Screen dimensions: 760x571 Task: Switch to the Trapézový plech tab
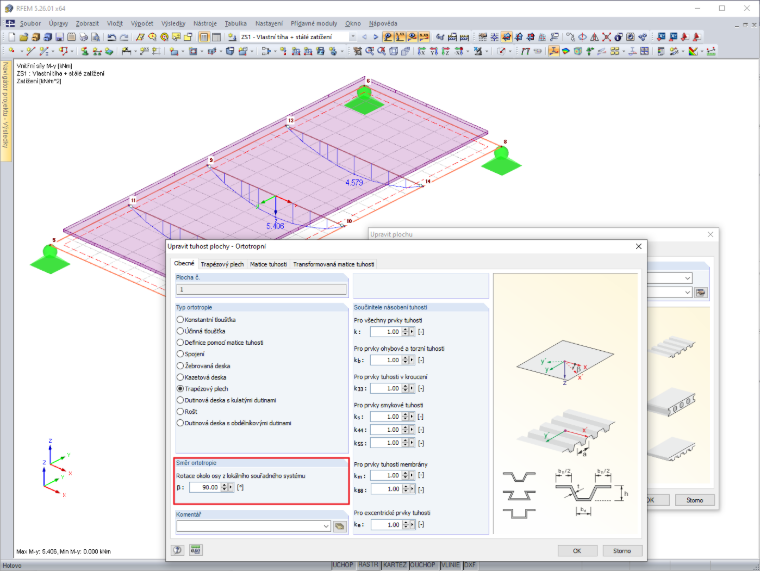pos(222,264)
